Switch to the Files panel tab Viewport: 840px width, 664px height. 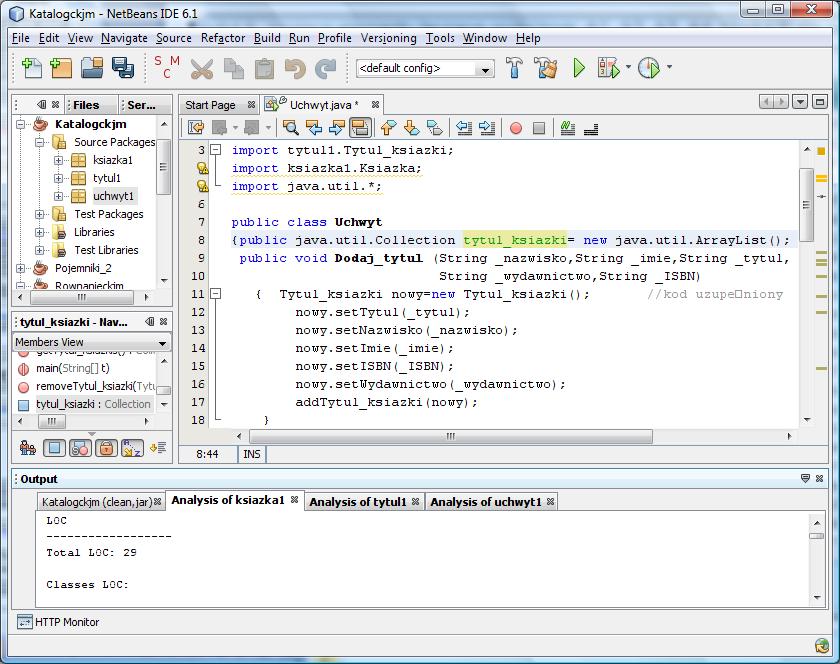pos(86,105)
